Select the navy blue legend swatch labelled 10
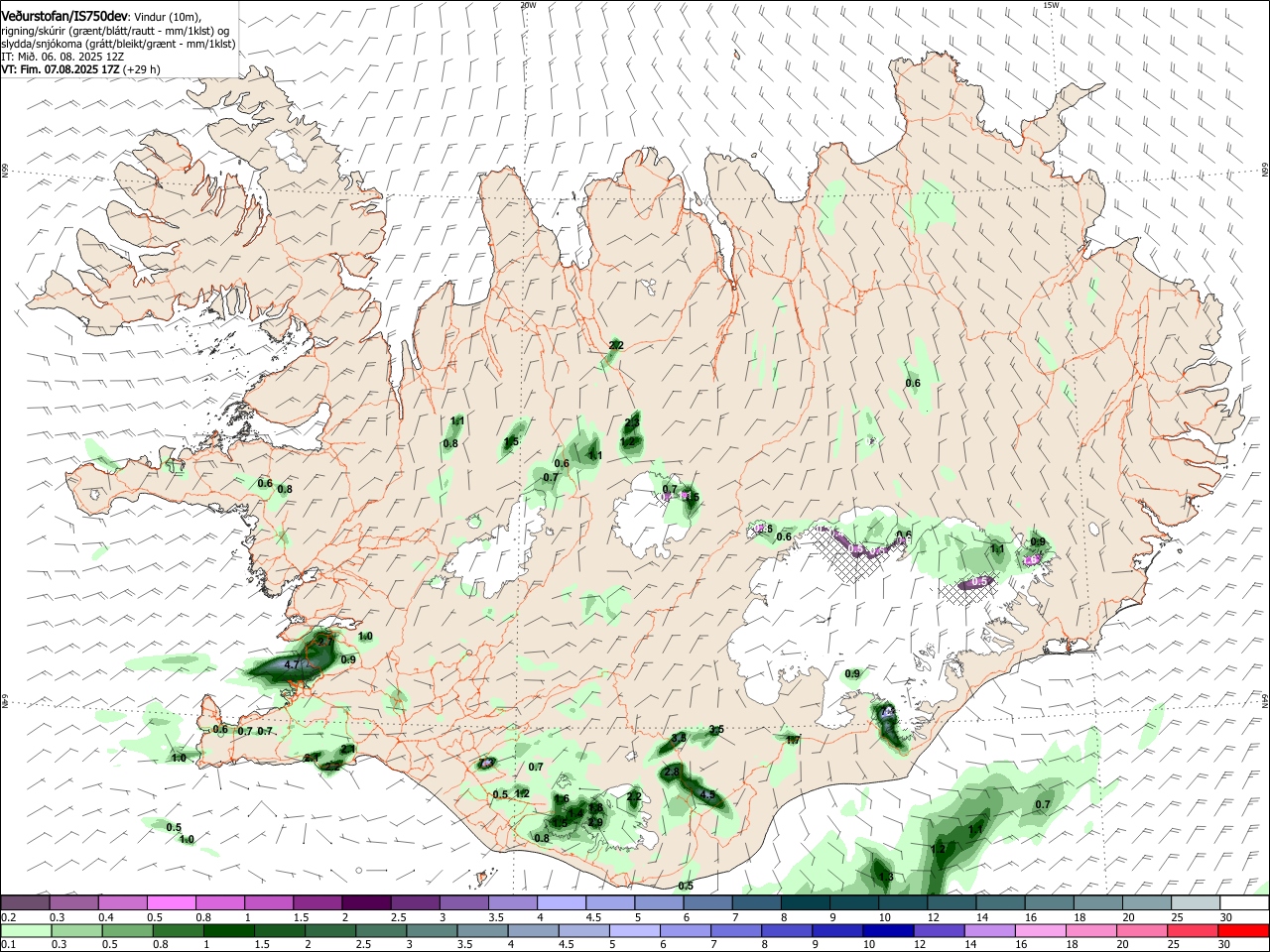This screenshot has width=1270, height=952. tap(886, 931)
